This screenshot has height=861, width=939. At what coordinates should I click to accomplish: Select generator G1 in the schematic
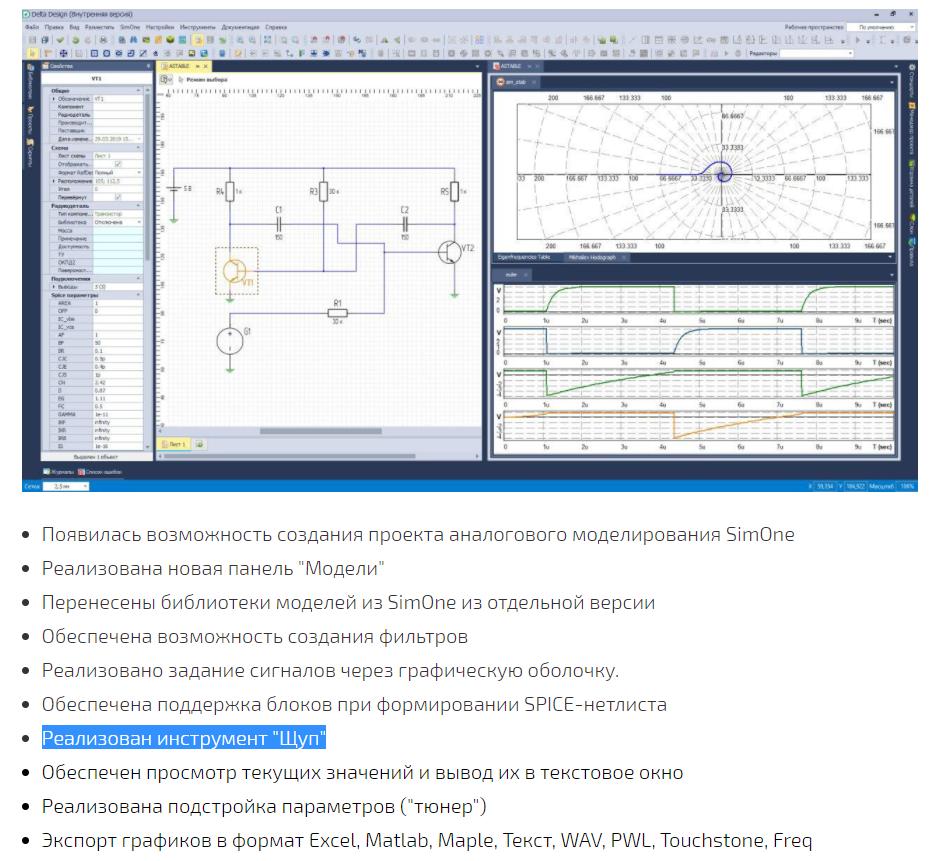(230, 341)
